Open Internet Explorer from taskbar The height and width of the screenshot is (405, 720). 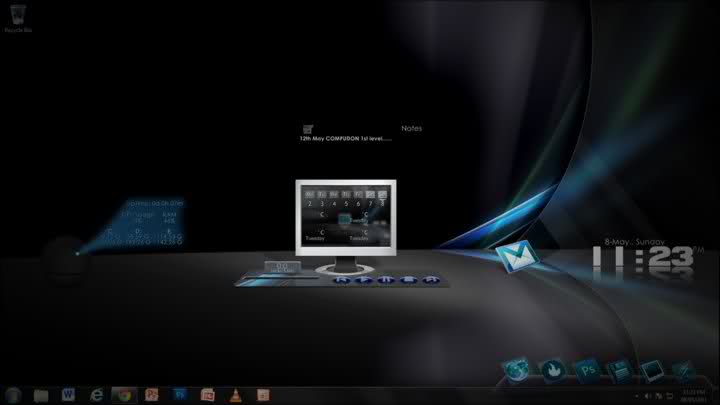click(x=96, y=395)
